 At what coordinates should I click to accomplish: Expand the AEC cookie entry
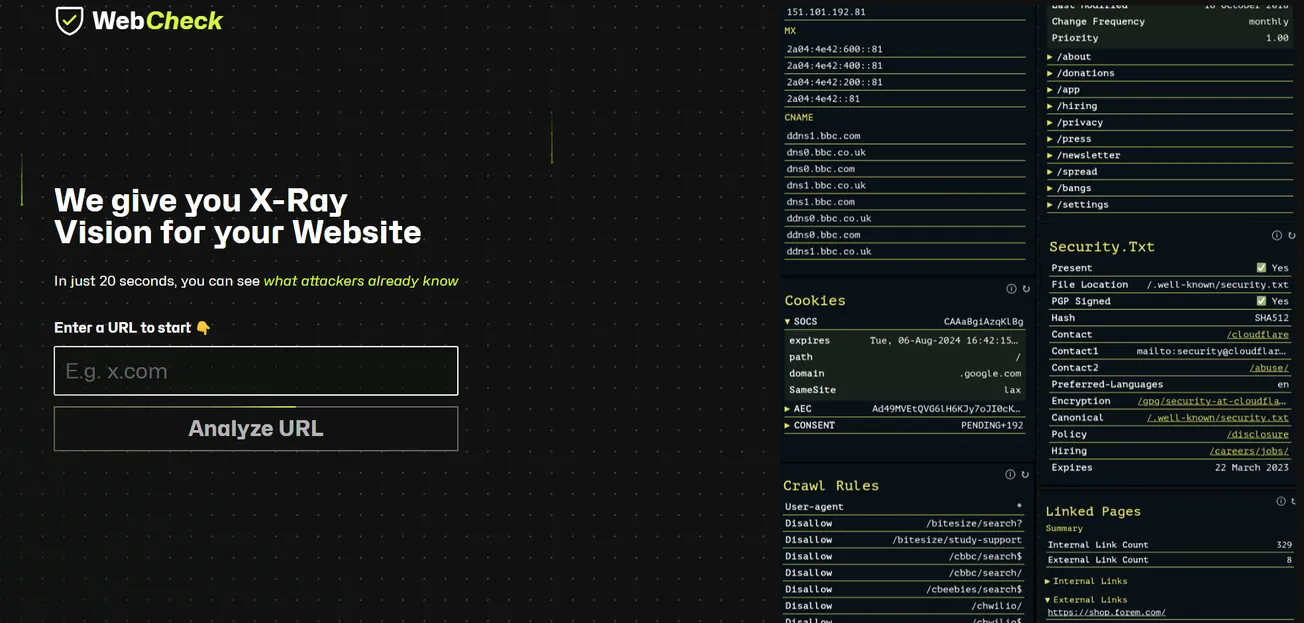pyautogui.click(x=788, y=409)
